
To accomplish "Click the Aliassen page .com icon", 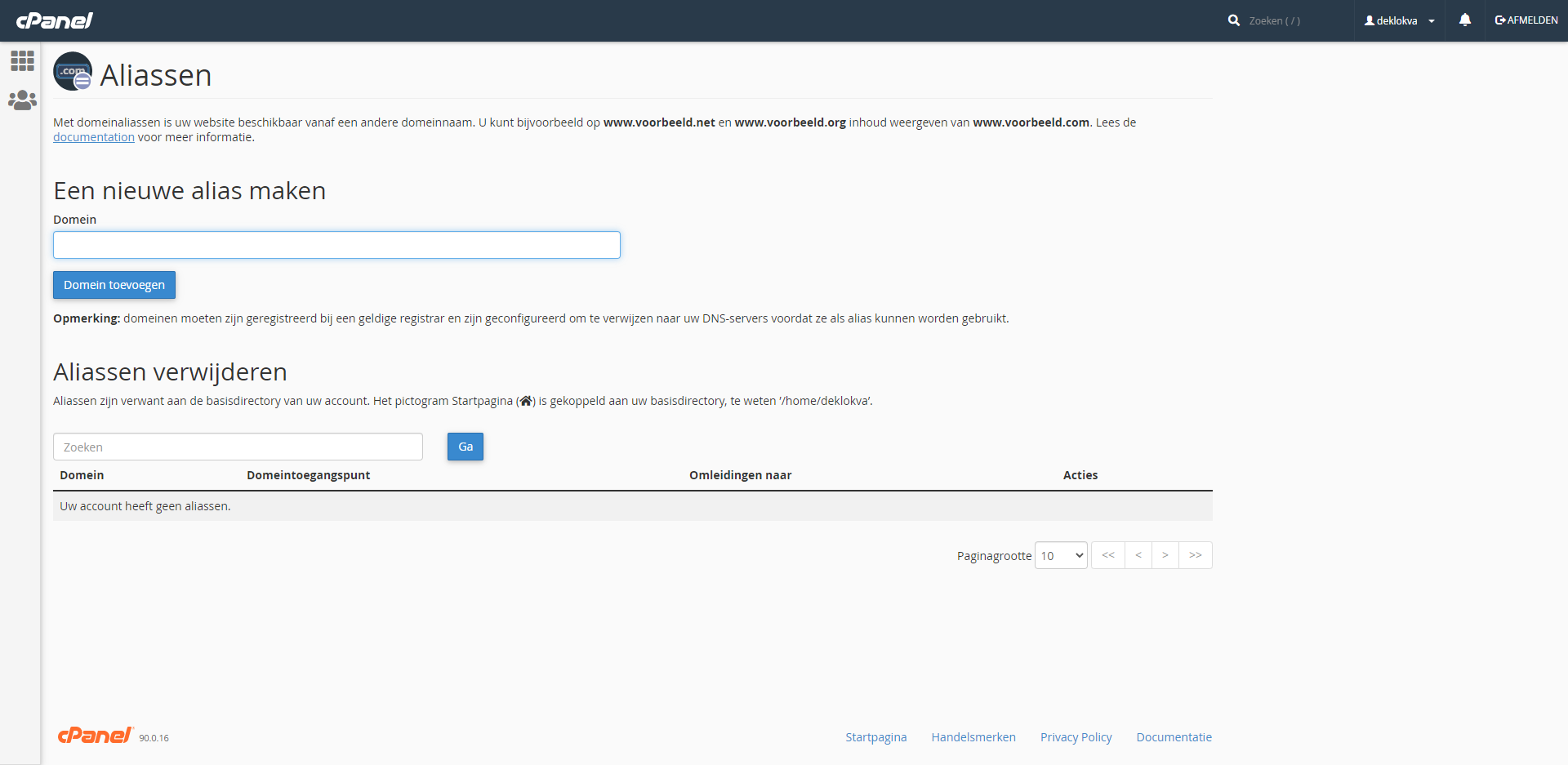I will click(x=73, y=72).
